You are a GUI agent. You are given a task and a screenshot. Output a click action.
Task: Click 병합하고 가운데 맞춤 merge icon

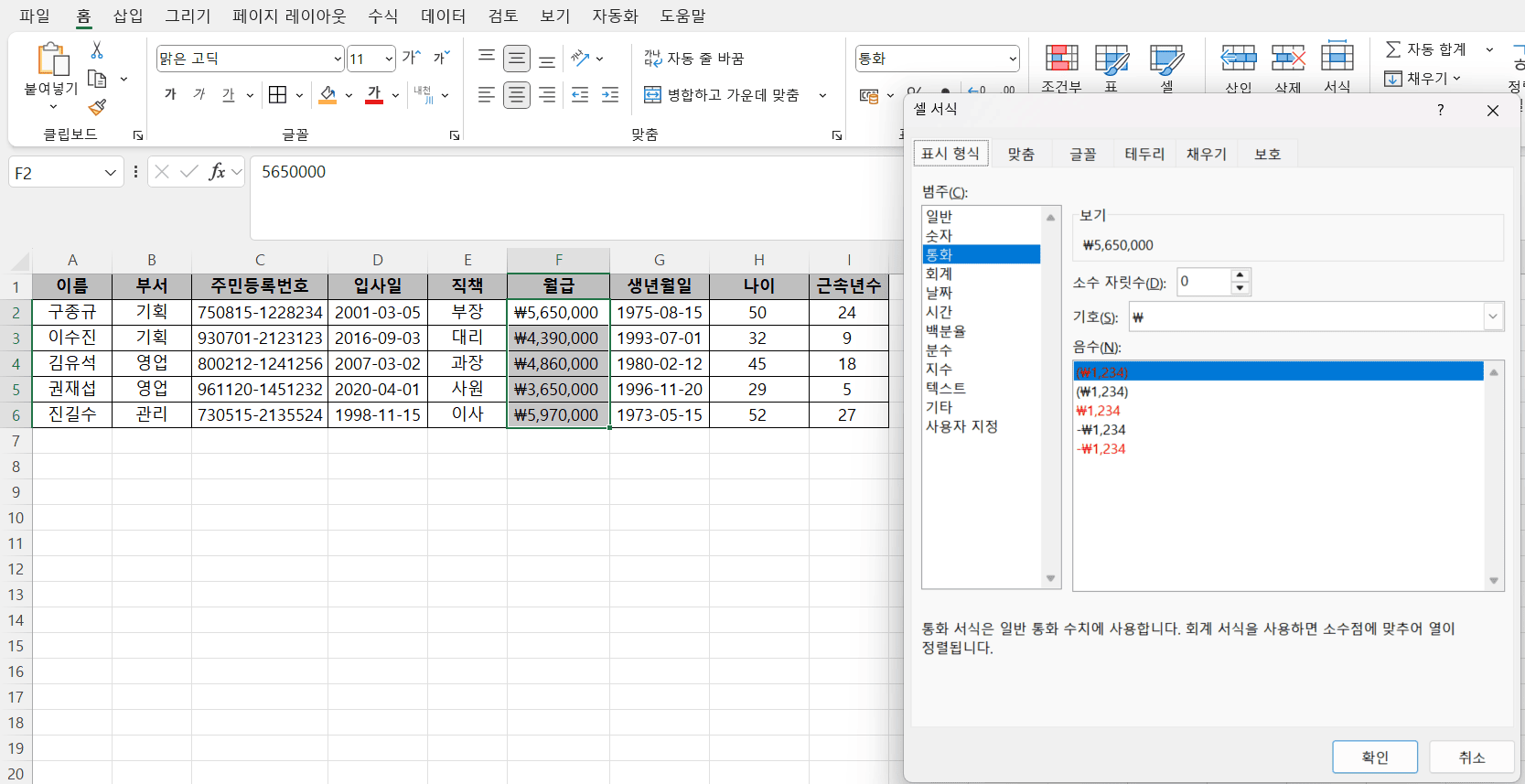[x=652, y=94]
